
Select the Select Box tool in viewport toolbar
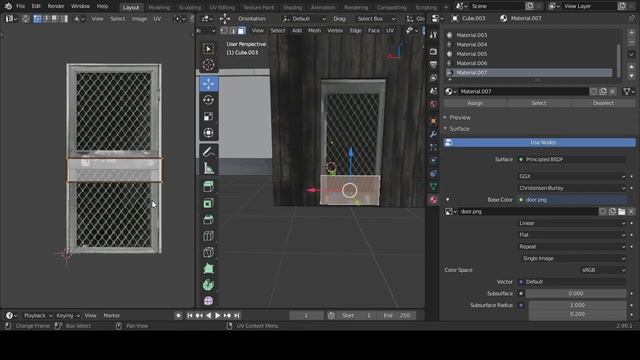click(208, 49)
